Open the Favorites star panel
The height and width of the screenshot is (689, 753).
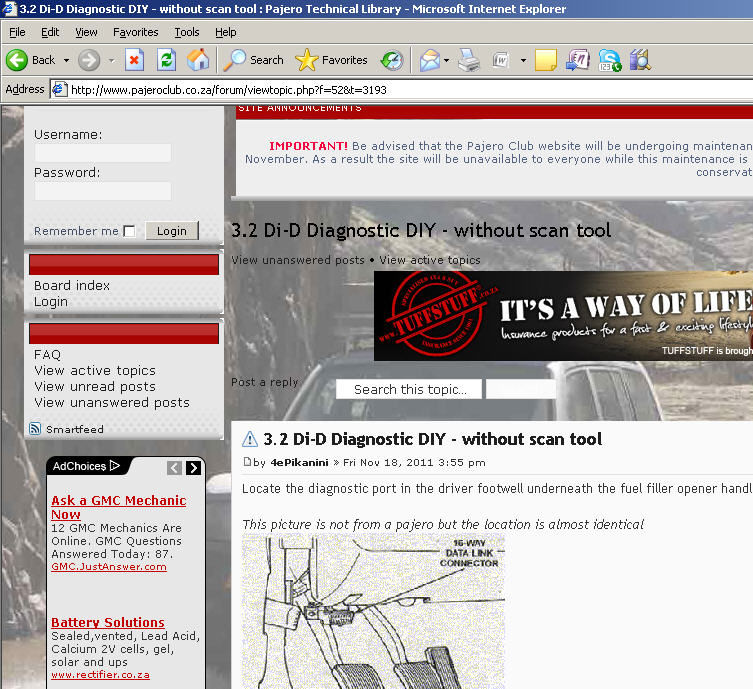pyautogui.click(x=331, y=60)
